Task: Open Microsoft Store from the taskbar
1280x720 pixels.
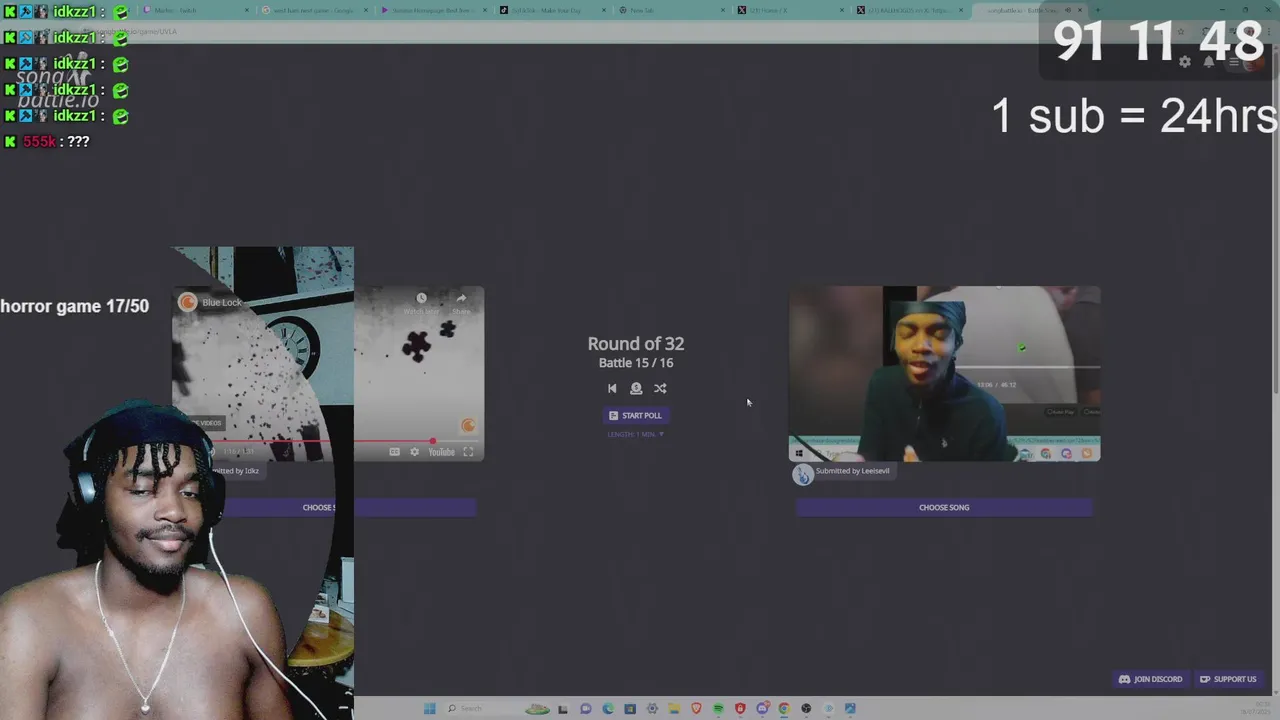Action: (x=630, y=708)
